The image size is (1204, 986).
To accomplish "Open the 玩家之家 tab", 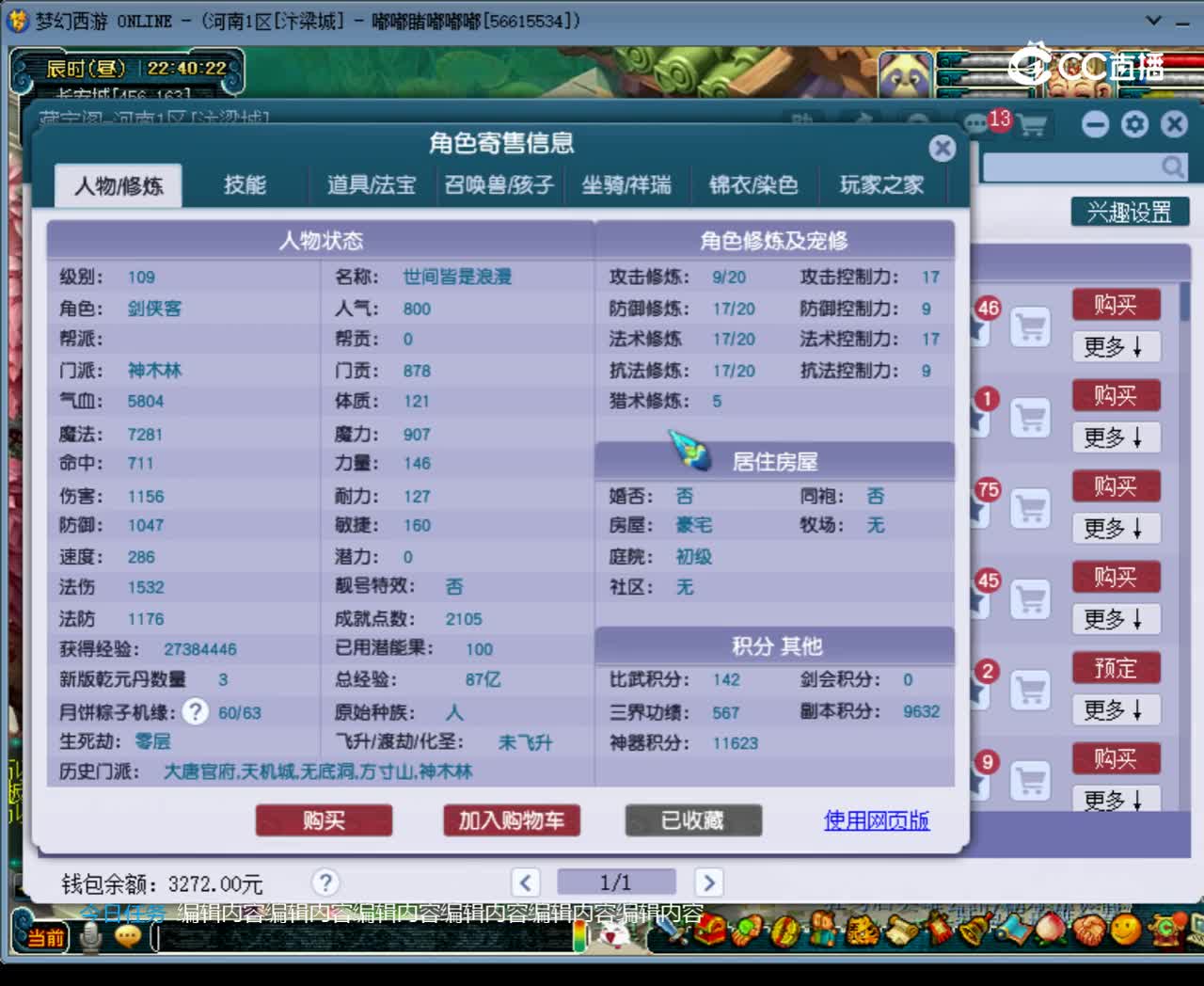I will click(x=881, y=185).
